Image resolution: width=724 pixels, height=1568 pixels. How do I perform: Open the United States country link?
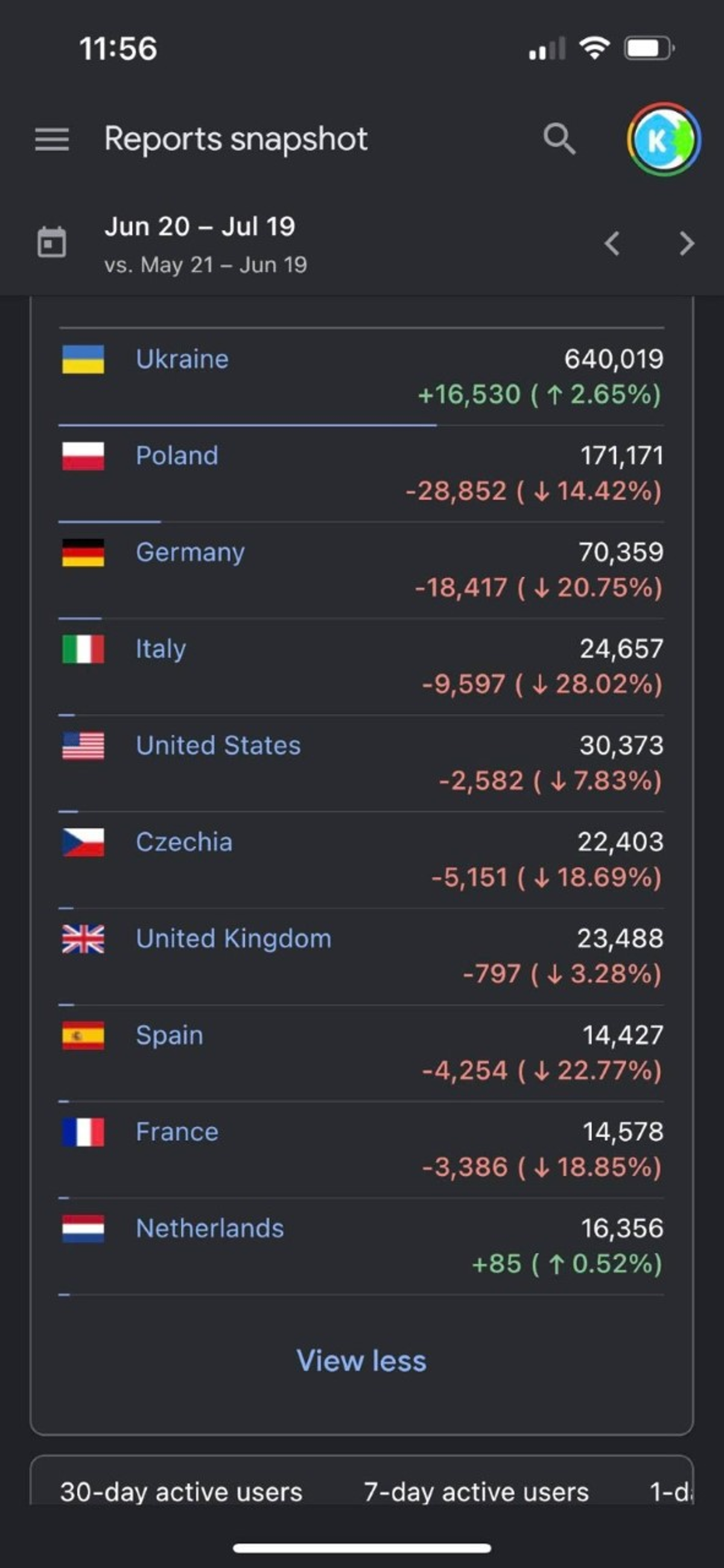[218, 746]
